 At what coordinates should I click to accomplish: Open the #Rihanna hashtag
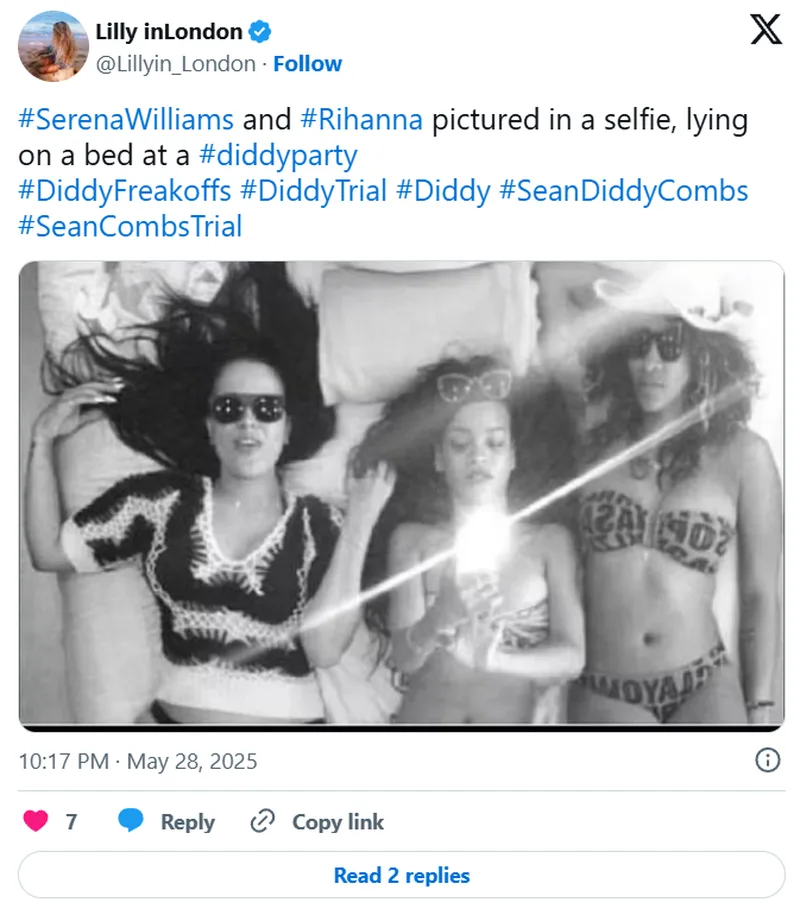click(361, 120)
